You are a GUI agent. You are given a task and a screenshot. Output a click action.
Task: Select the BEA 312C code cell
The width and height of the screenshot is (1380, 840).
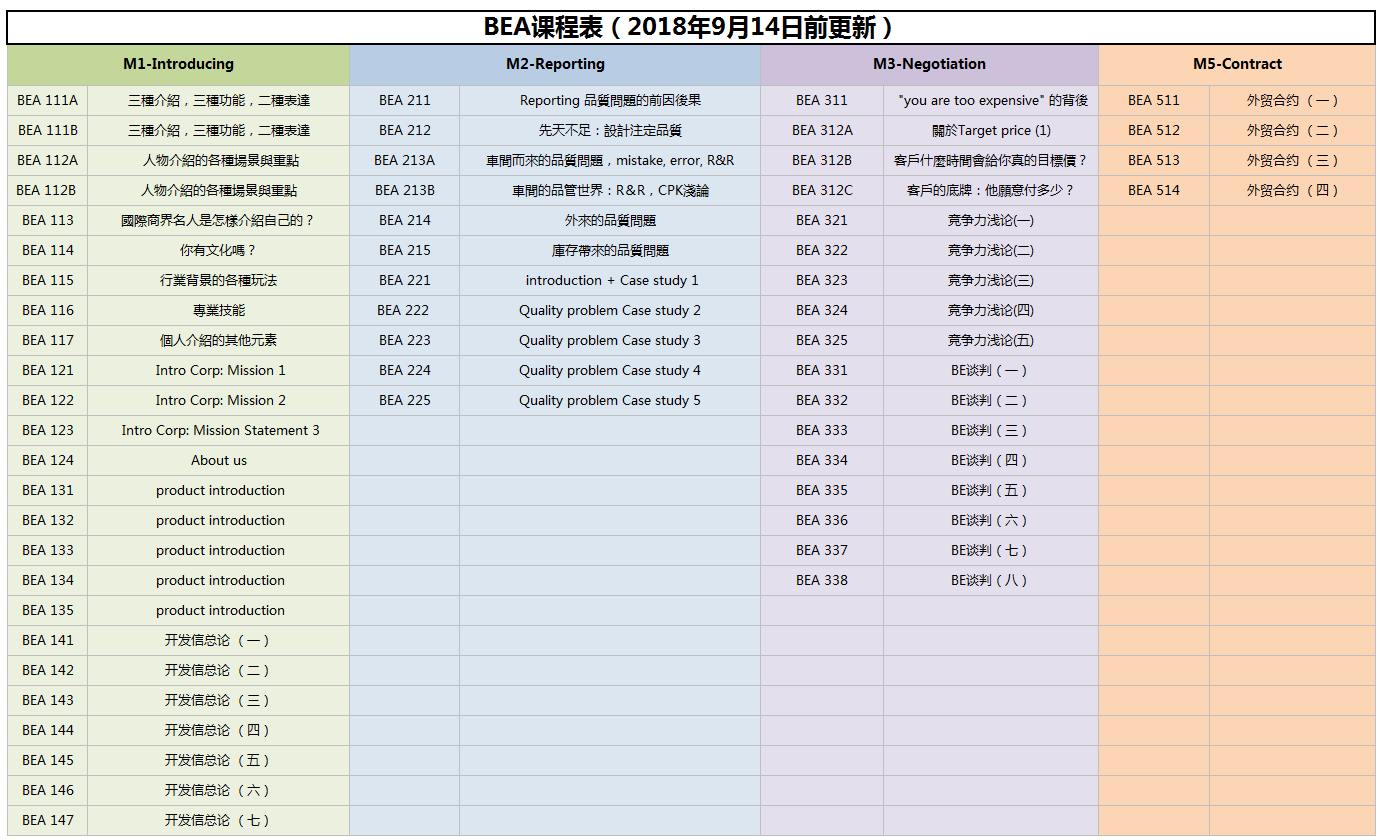(822, 190)
